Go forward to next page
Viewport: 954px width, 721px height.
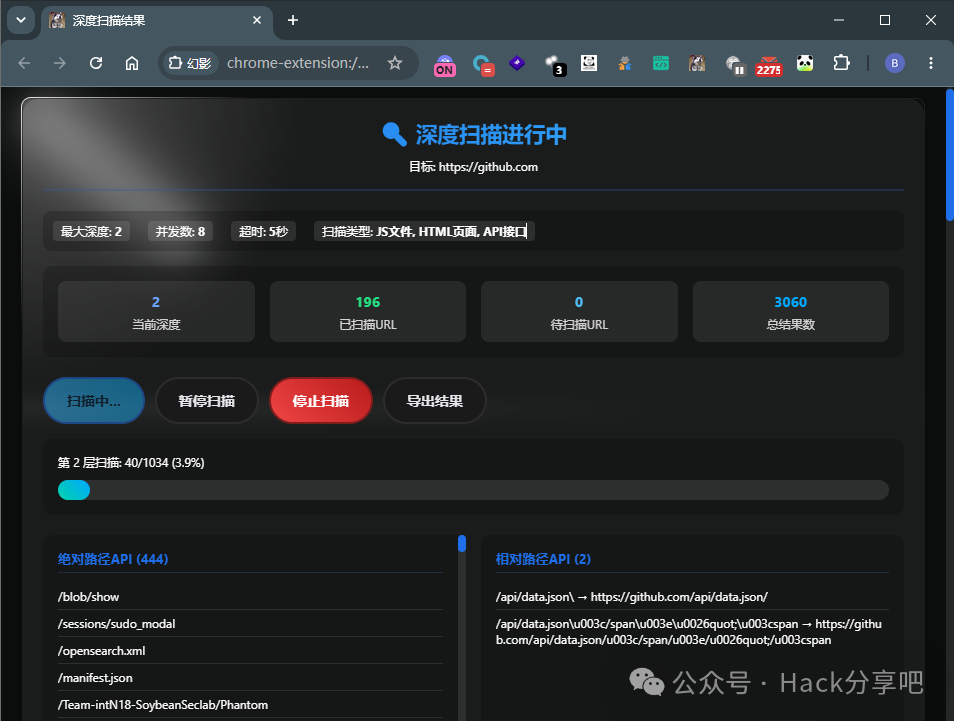click(60, 63)
